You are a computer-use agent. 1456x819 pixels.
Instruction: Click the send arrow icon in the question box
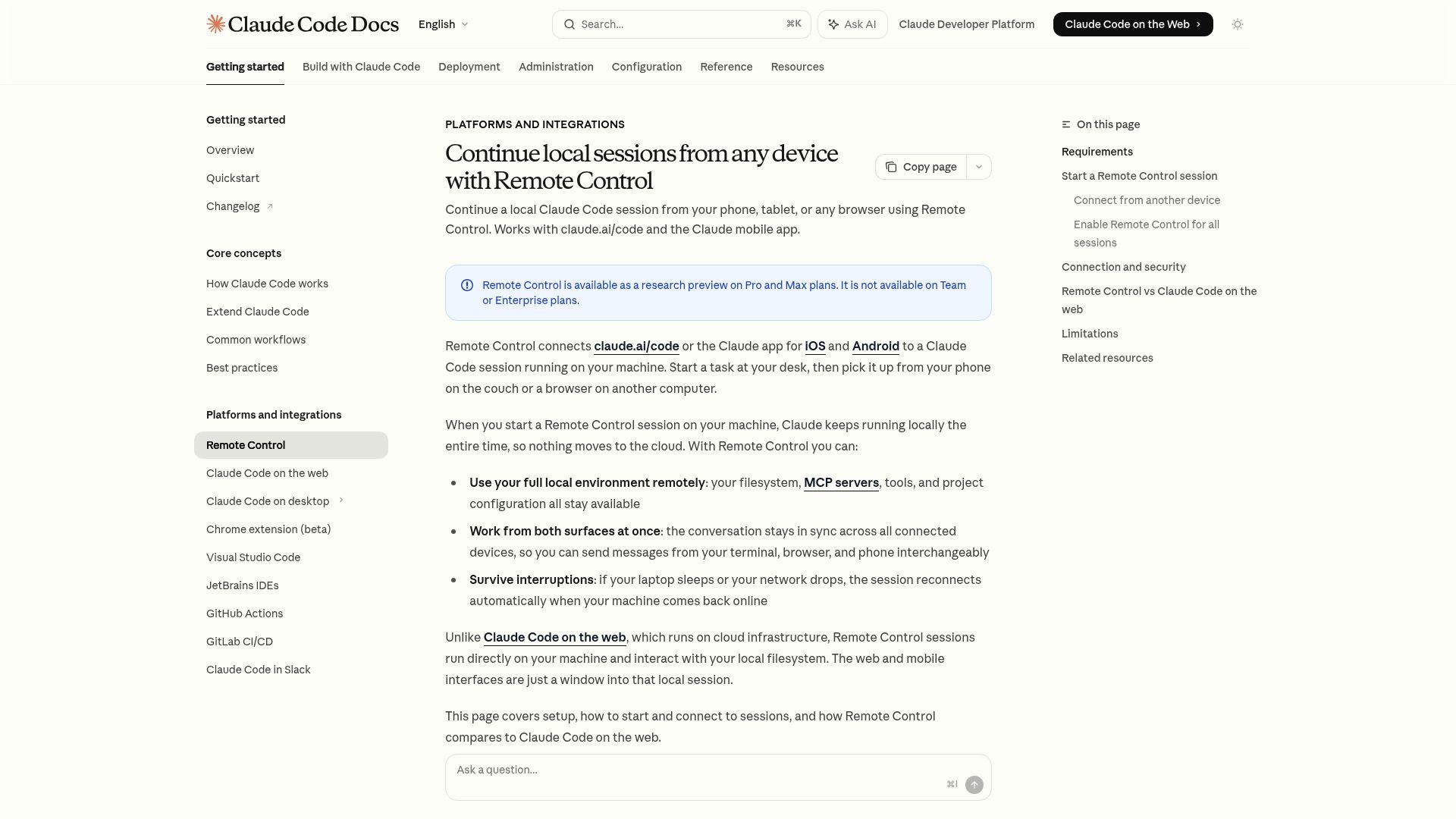(x=974, y=785)
